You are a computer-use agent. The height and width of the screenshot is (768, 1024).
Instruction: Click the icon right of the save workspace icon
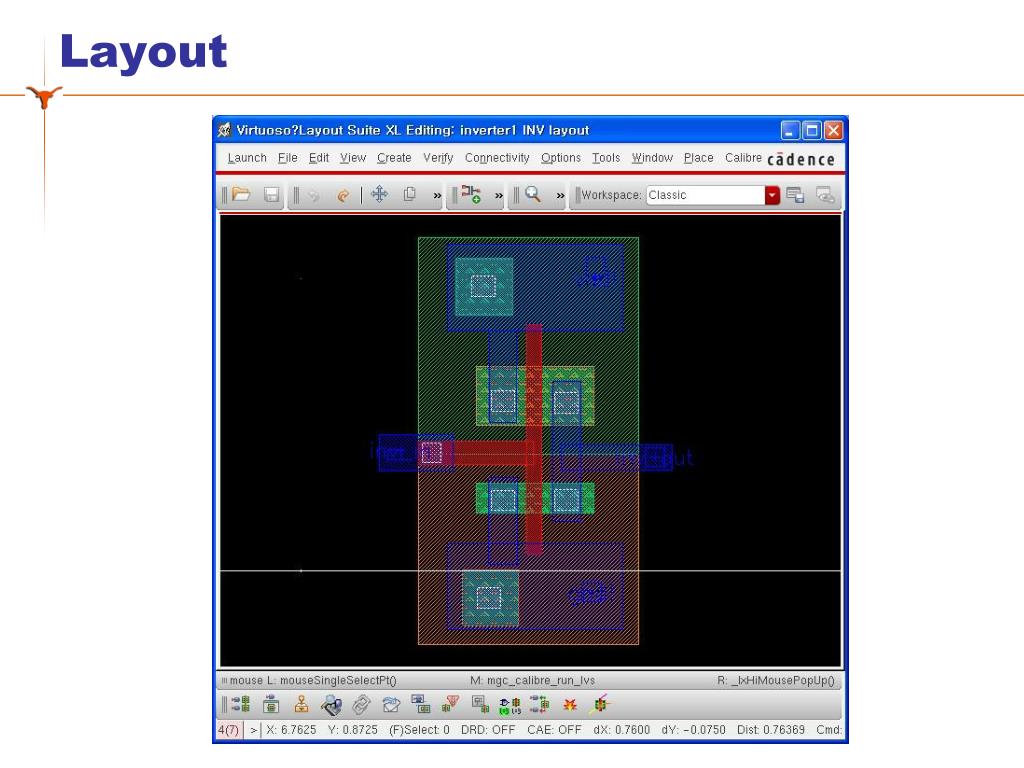[x=825, y=195]
